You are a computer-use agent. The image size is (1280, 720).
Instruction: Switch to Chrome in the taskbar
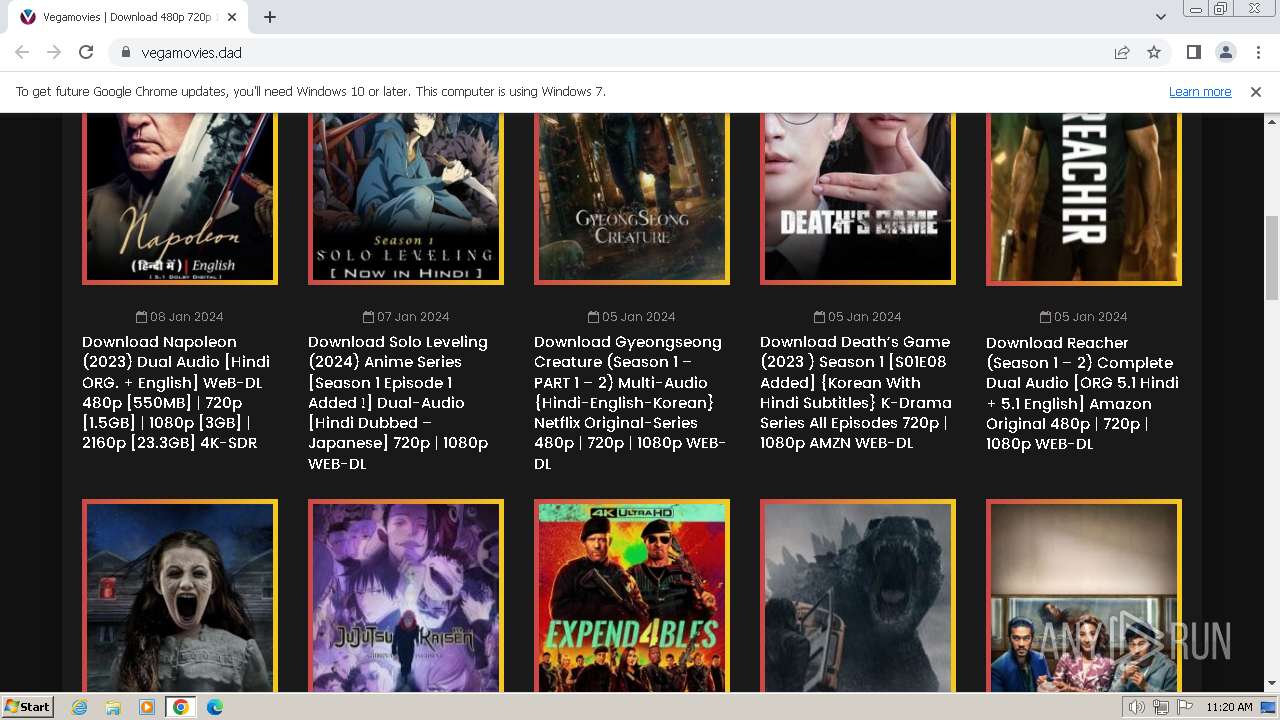tap(181, 707)
